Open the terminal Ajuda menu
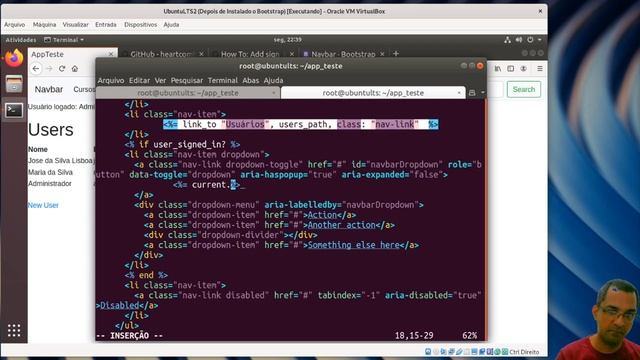The width and height of the screenshot is (640, 360). (273, 80)
